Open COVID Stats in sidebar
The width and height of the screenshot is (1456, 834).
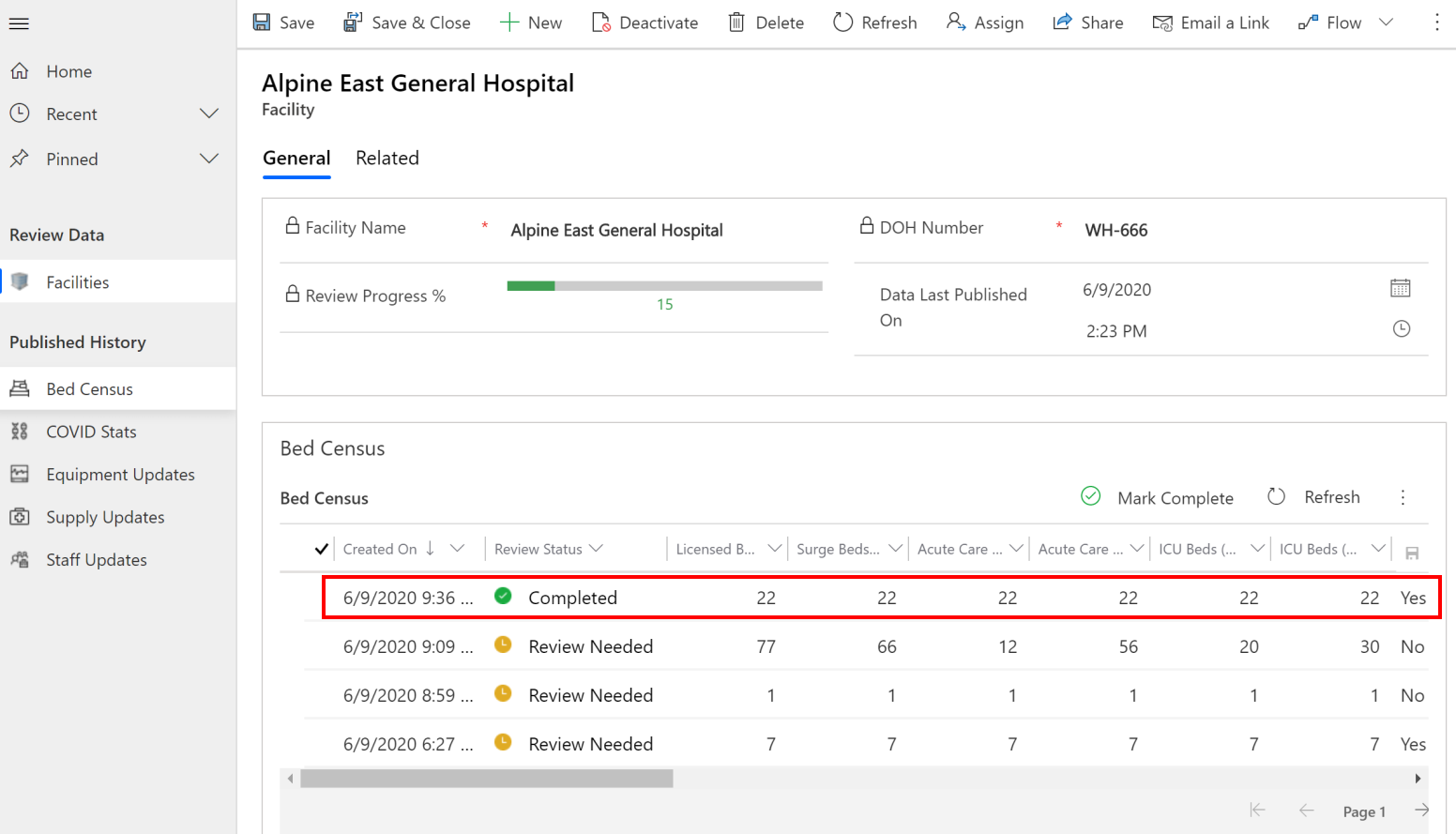[x=91, y=432]
